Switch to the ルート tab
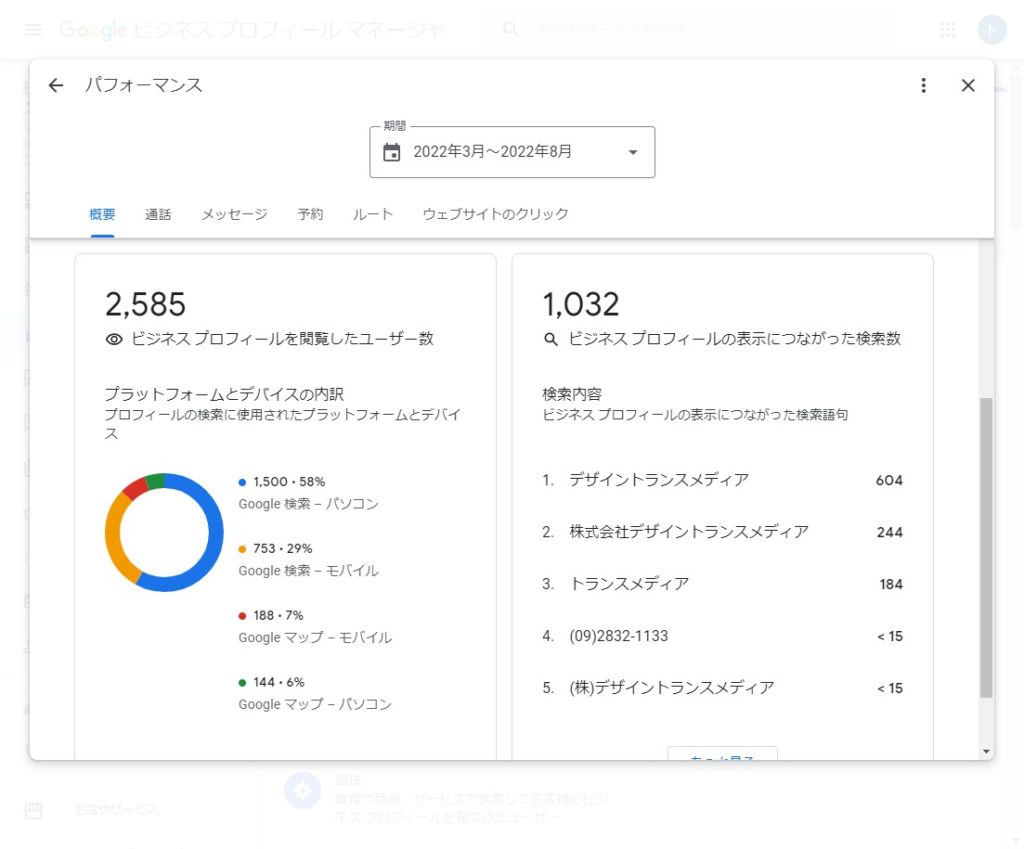Viewport: 1024px width, 849px height. [x=373, y=214]
